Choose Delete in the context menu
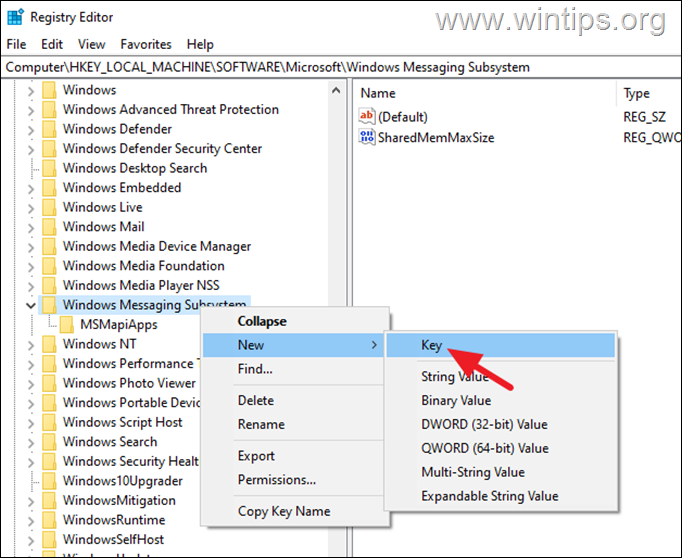Screen dimensions: 682x558 click(x=293, y=401)
